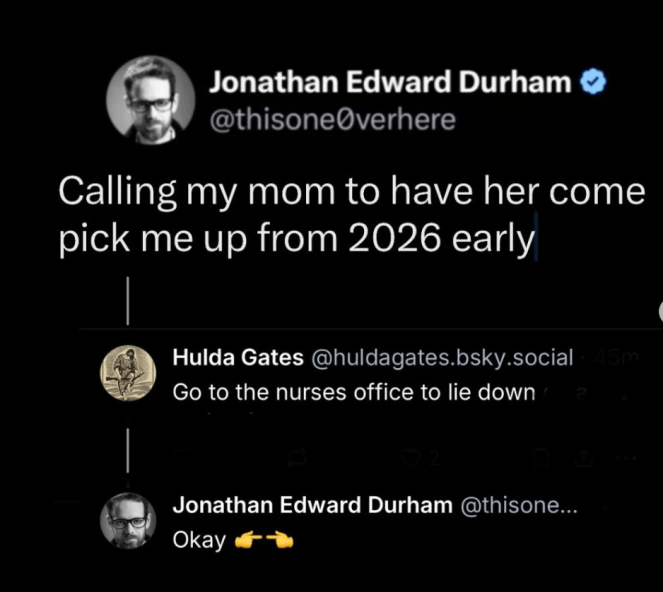663x592 pixels.
Task: Open Jonathan Edward Durham's large profile picture
Action: point(151,100)
